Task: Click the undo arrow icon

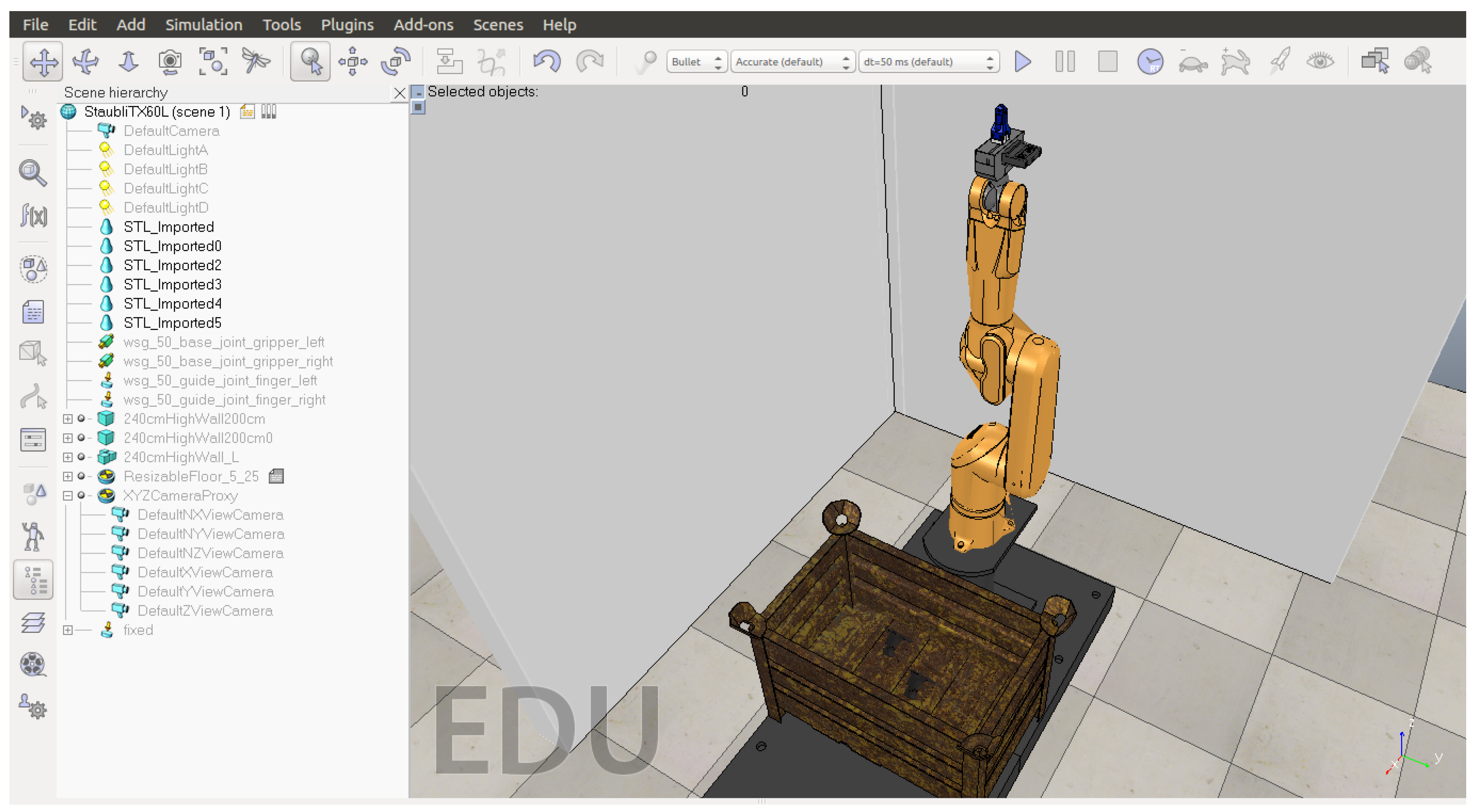Action: tap(546, 61)
